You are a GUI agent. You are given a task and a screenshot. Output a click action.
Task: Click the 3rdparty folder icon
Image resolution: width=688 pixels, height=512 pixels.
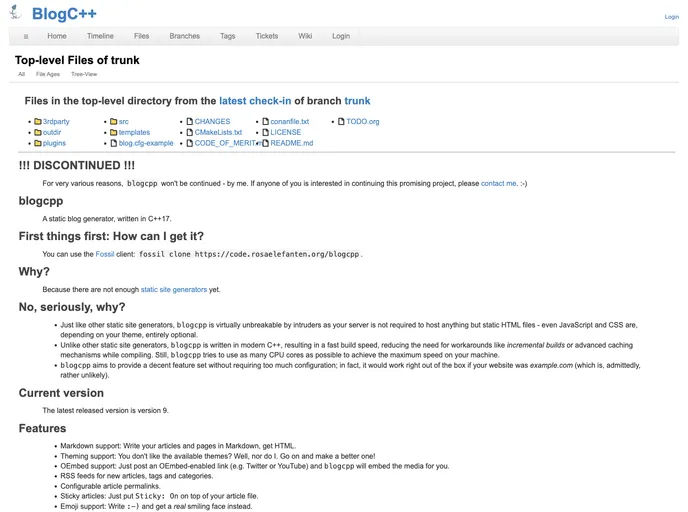coord(37,122)
